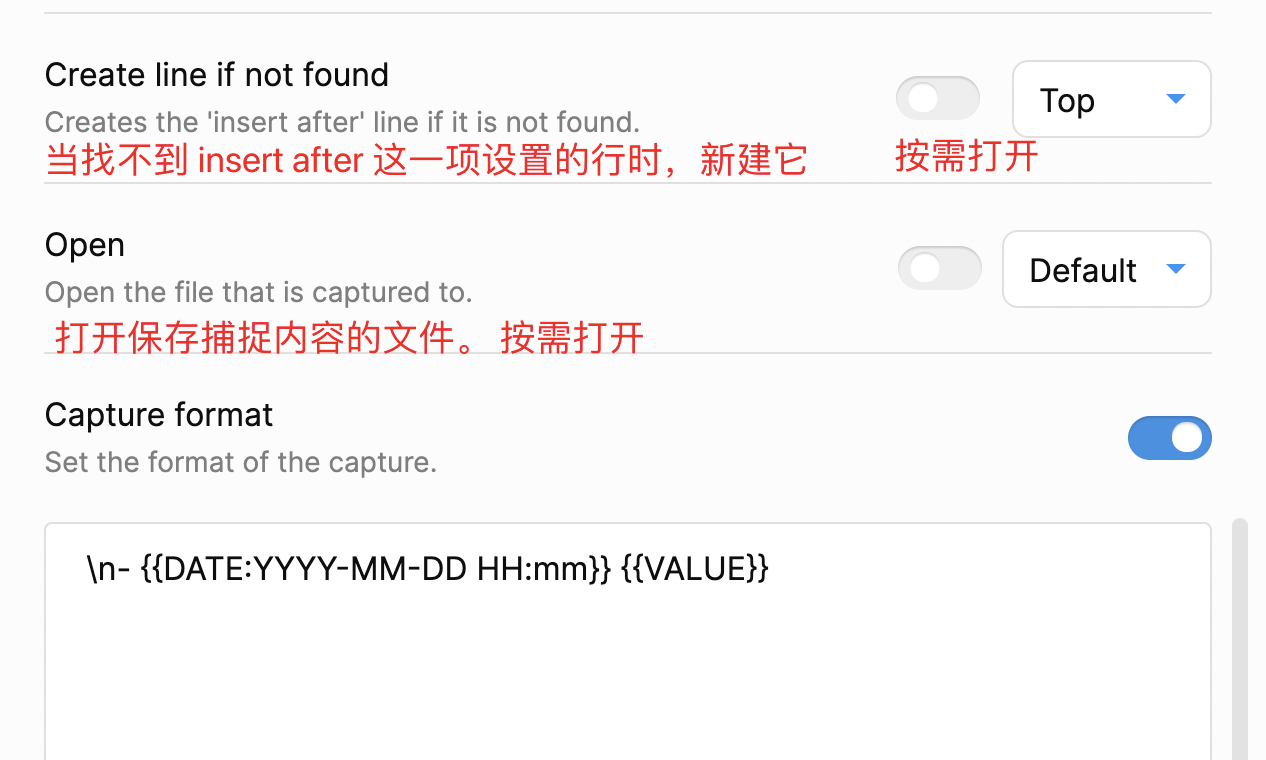Click the description 'Set the format of the capture.'
1266x760 pixels.
(241, 462)
